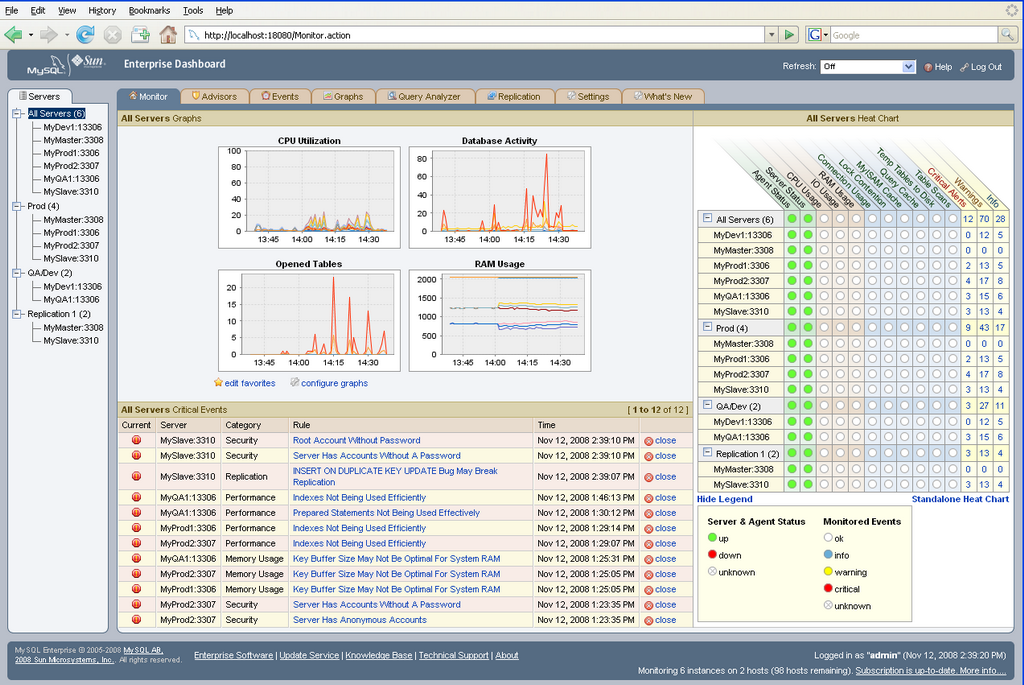Open the What's New tab
Viewport: 1024px width, 685px height.
[x=664, y=96]
